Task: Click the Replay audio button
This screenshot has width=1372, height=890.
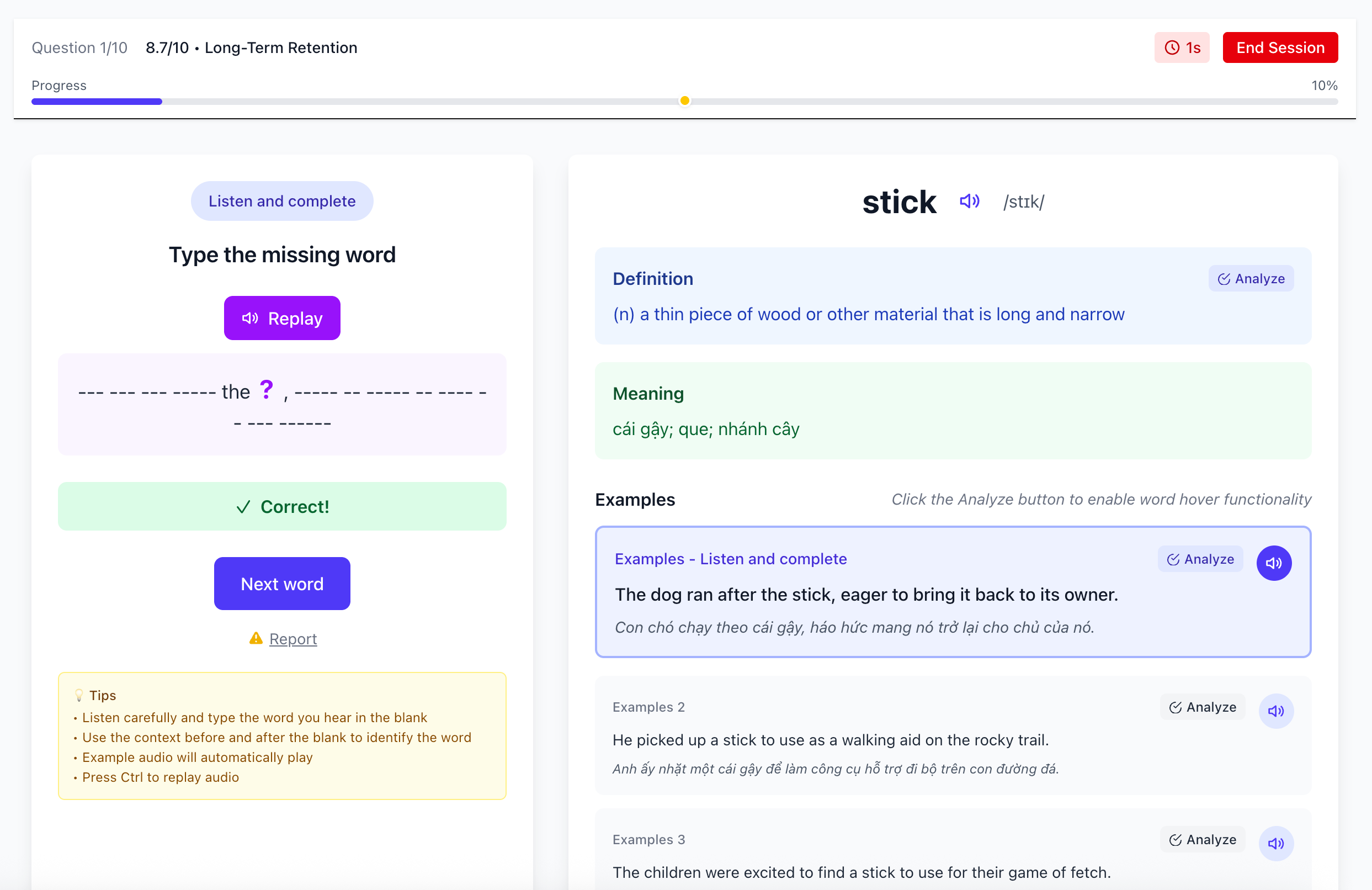Action: click(x=282, y=319)
